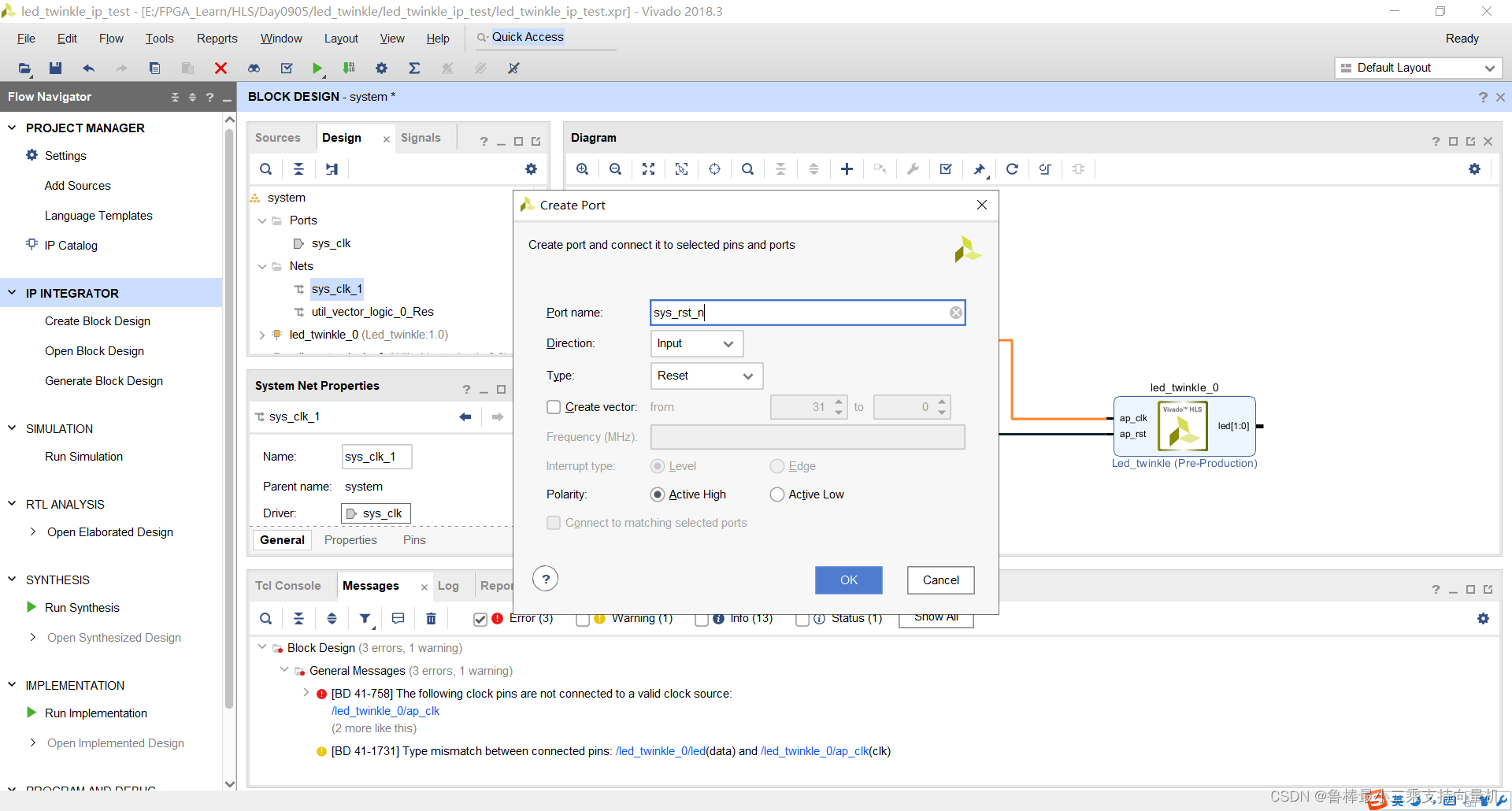Viewport: 1512px width, 811px height.
Task: Close the Create Port dialog
Action: (x=981, y=205)
